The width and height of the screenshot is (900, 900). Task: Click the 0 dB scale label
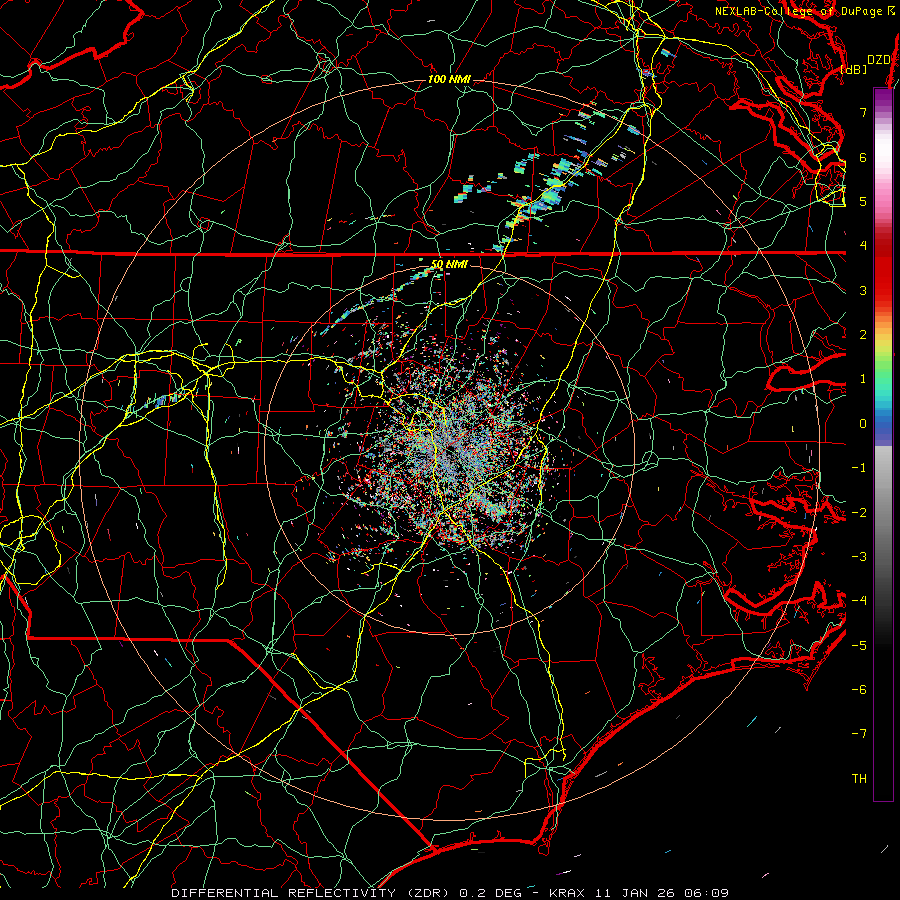(863, 424)
